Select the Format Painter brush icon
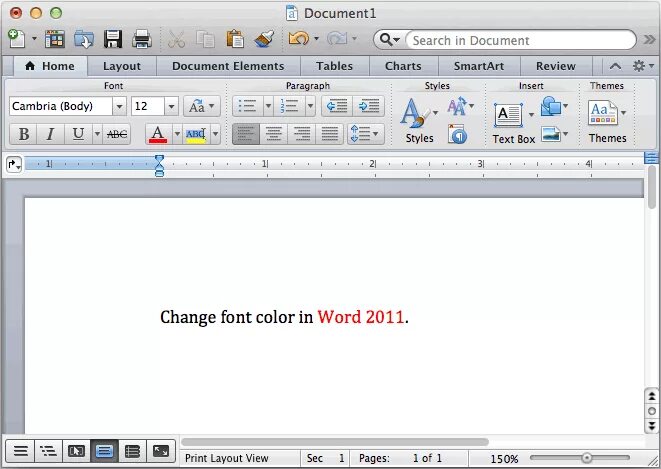 [264, 39]
